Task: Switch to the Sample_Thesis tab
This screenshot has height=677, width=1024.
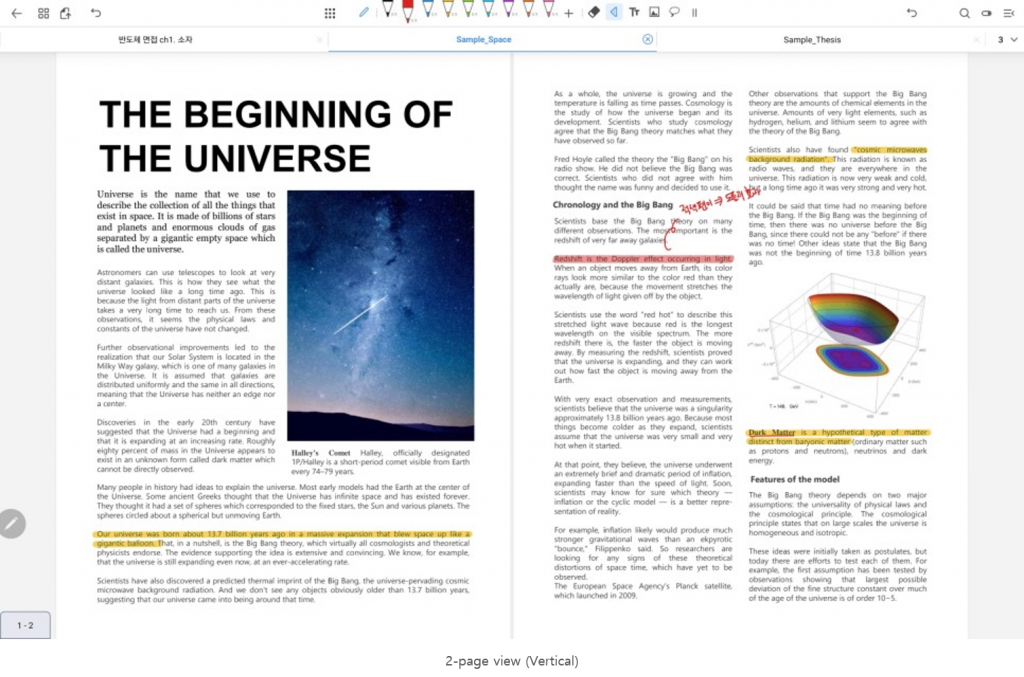Action: [812, 40]
